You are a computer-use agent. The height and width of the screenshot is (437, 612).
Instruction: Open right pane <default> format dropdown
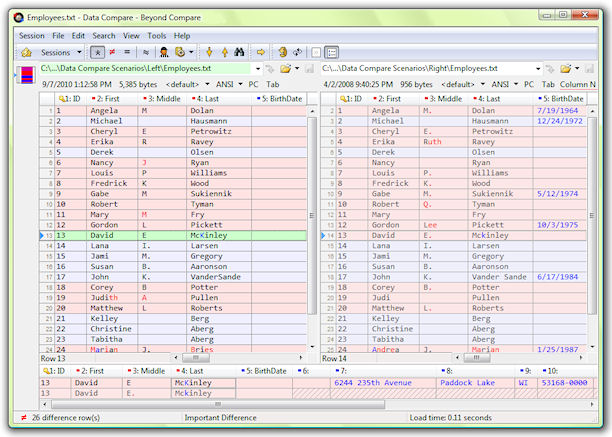[463, 84]
